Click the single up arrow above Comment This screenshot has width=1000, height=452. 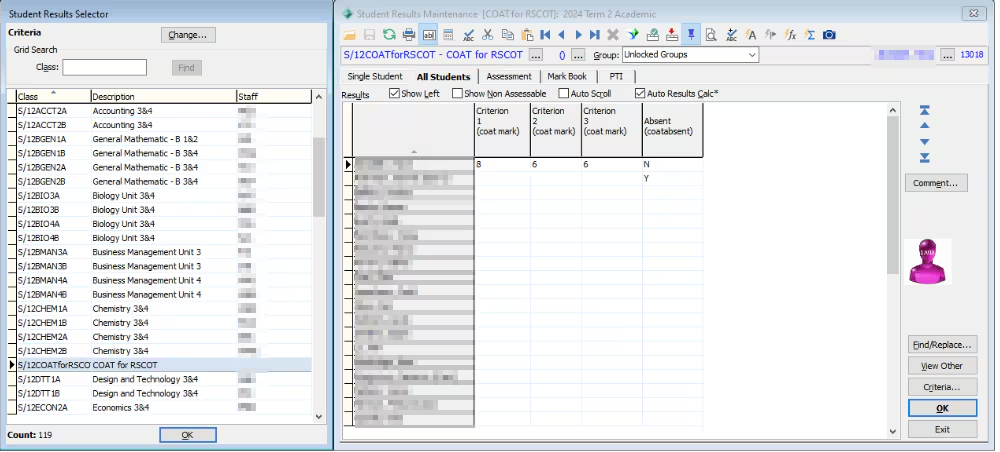pos(925,126)
